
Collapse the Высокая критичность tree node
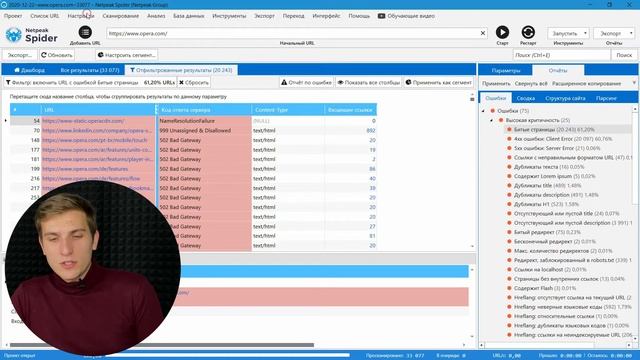pos(491,120)
